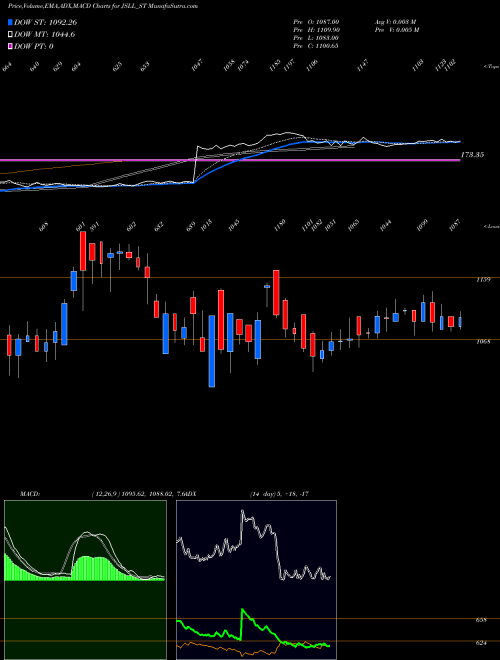Screen dimensions: 500x660
Task: Click the top-row value 1106
Action: [312, 65]
